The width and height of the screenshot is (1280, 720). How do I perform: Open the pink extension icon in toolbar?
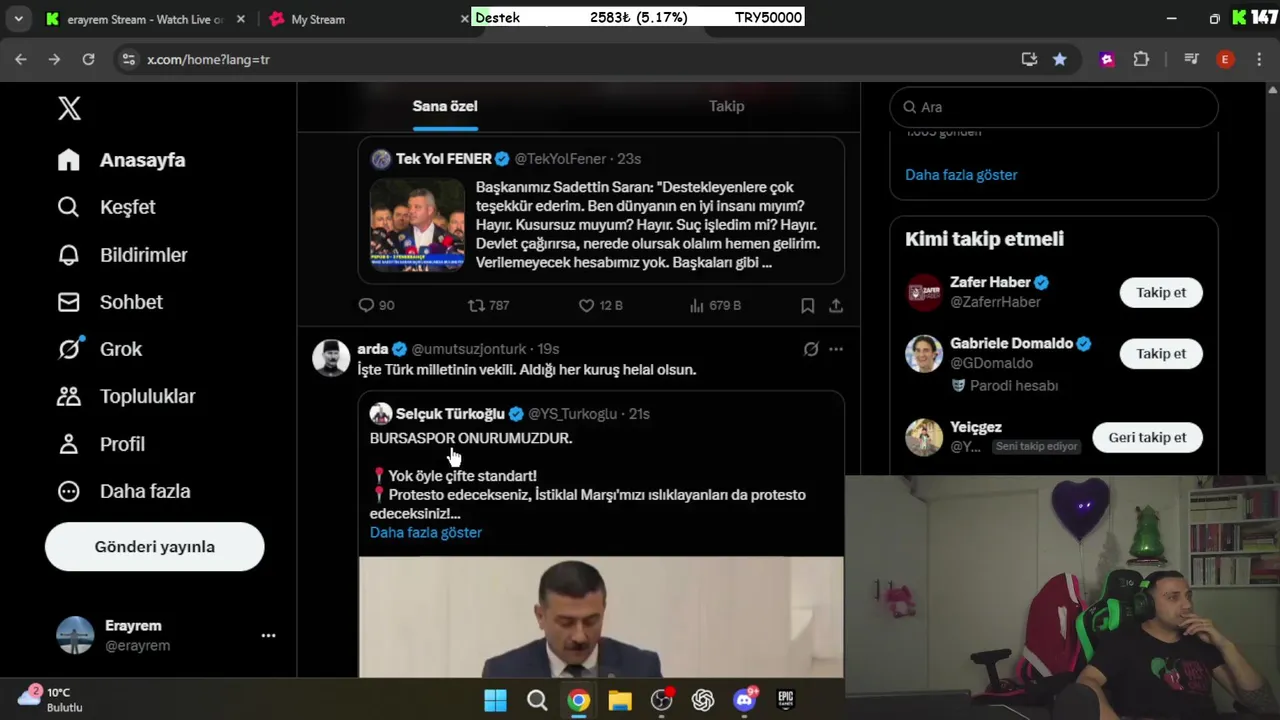1107,60
